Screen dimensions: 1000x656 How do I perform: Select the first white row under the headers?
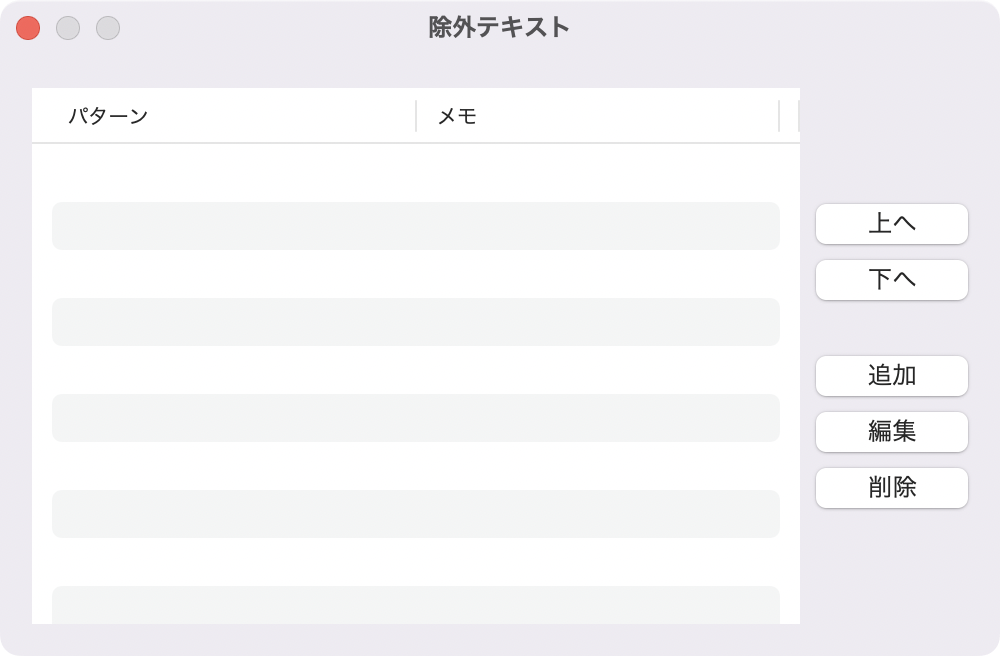click(x=416, y=178)
